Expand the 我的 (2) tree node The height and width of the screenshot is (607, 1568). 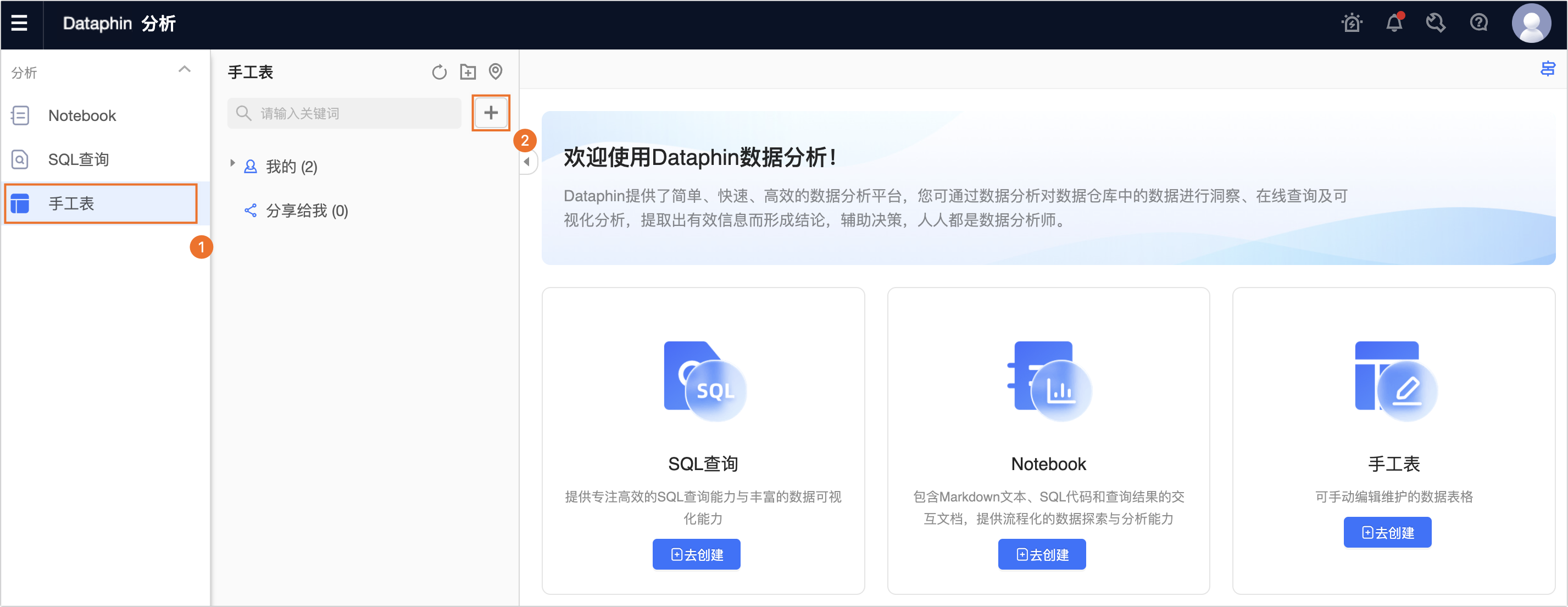[232, 163]
